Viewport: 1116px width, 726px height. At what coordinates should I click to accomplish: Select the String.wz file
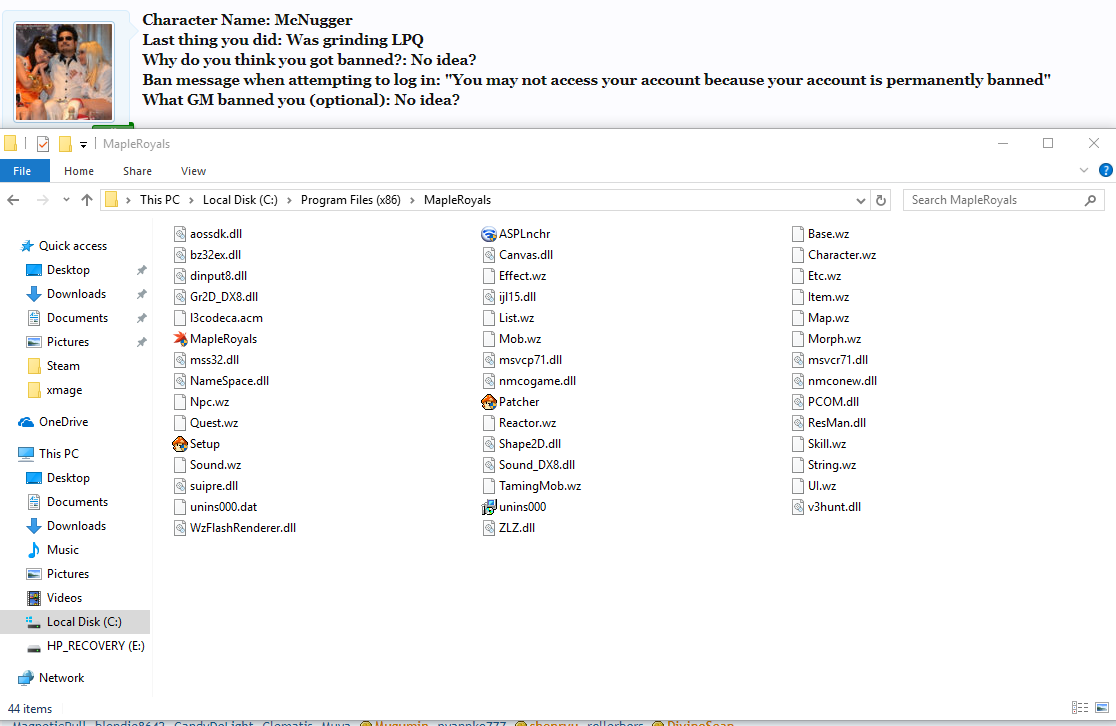[x=824, y=465]
